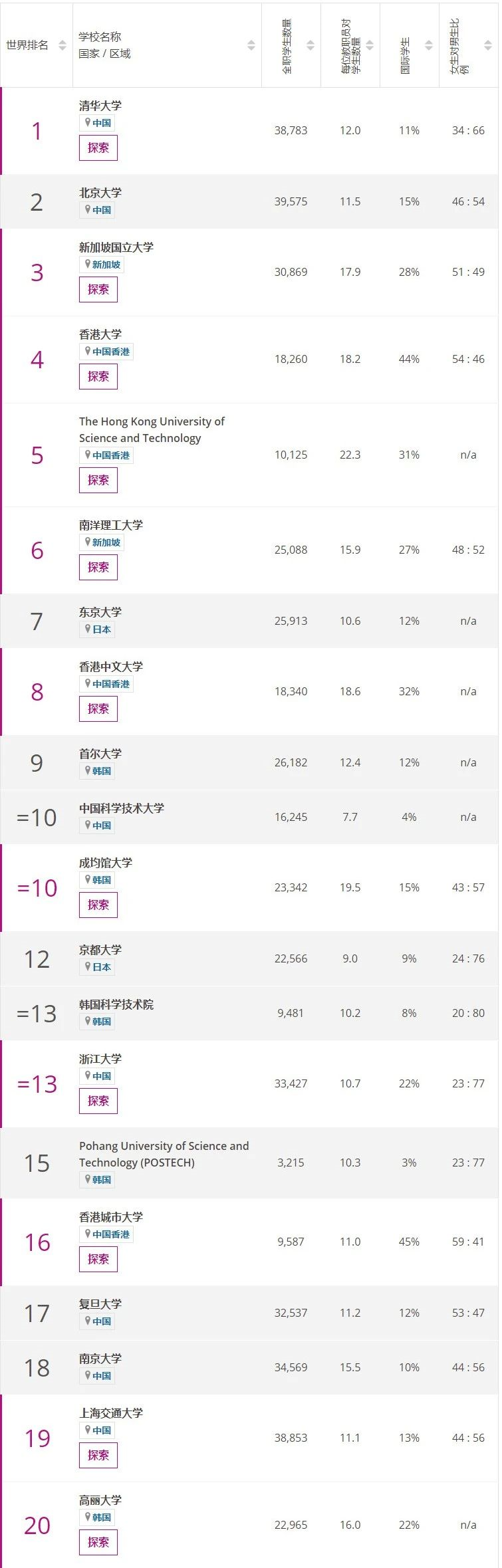The height and width of the screenshot is (1568, 502).
Task: Sort by students per staff arrows
Action: coord(370,45)
